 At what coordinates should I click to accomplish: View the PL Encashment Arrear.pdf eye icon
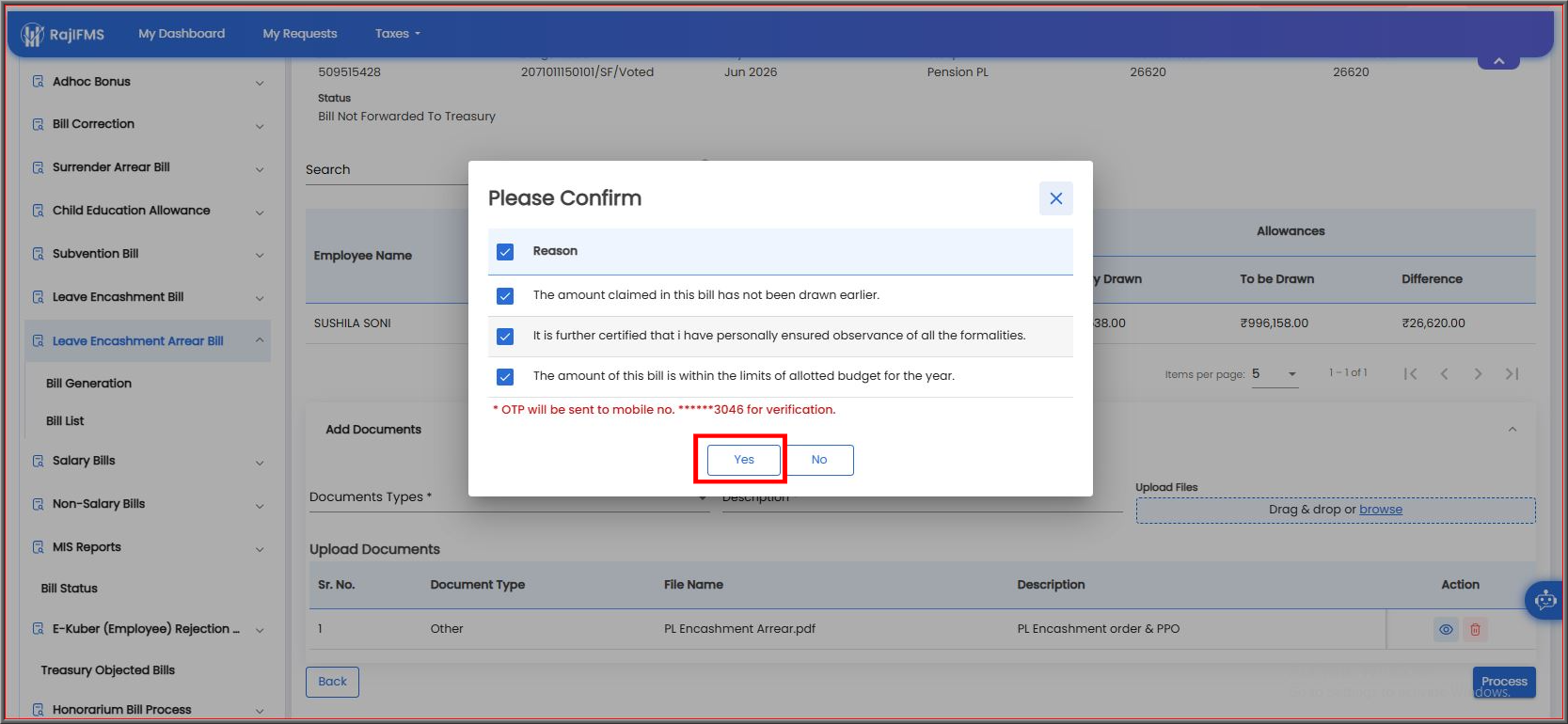pyautogui.click(x=1446, y=630)
